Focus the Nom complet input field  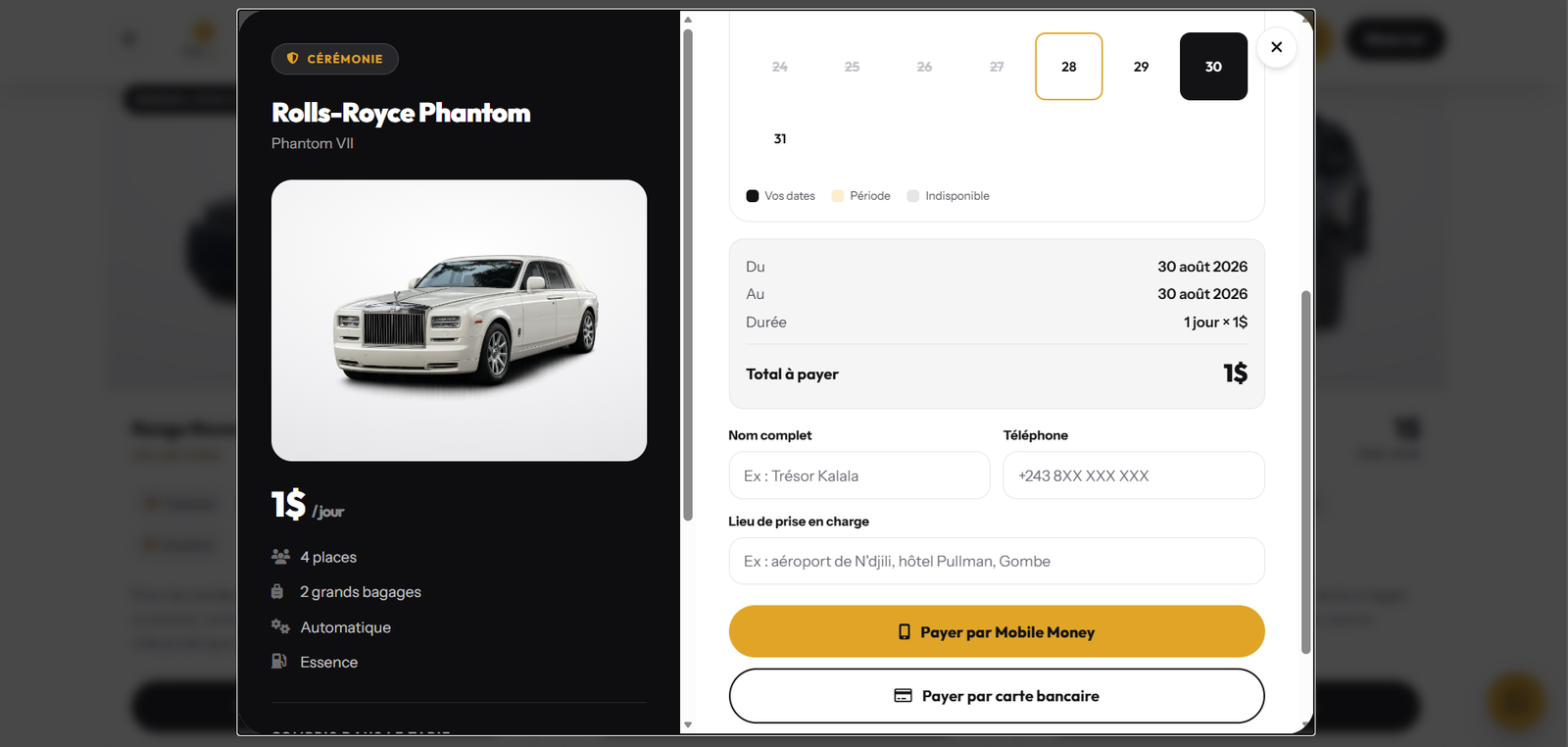[x=859, y=475]
